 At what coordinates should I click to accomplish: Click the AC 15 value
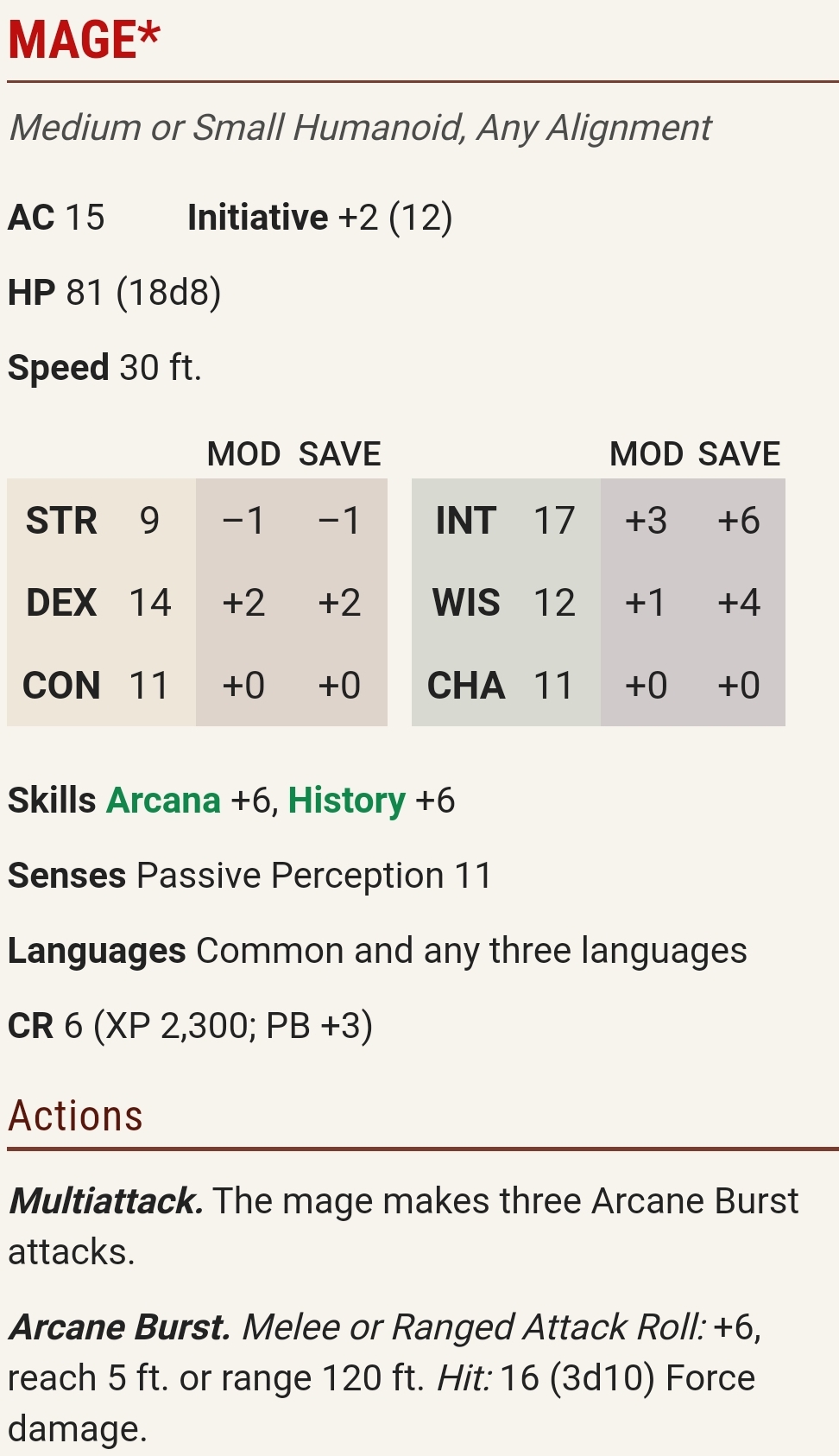click(x=56, y=218)
